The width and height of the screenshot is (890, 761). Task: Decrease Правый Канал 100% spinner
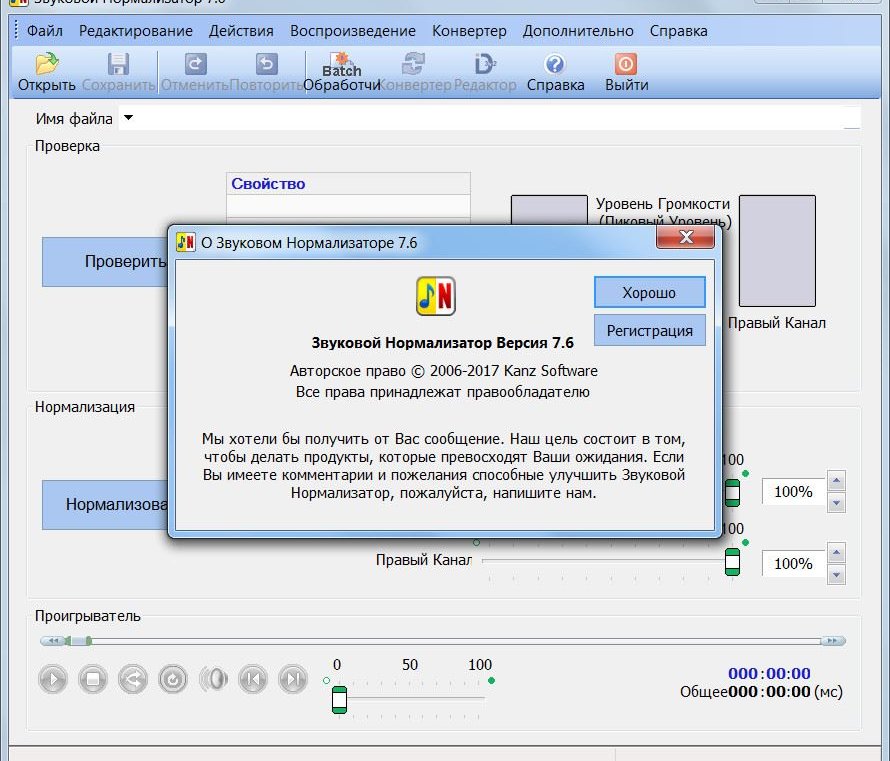click(836, 575)
